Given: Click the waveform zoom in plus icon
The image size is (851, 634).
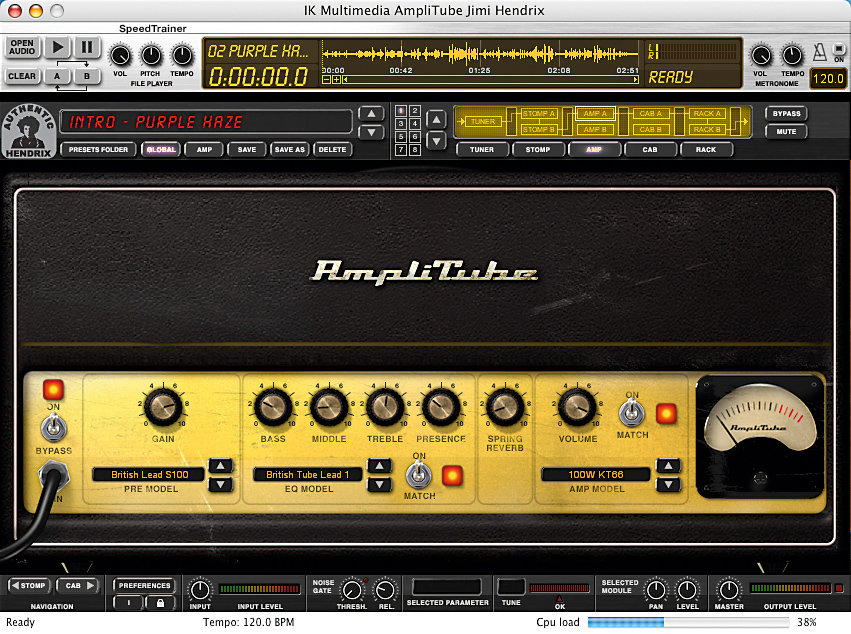Looking at the screenshot, I should 336,80.
